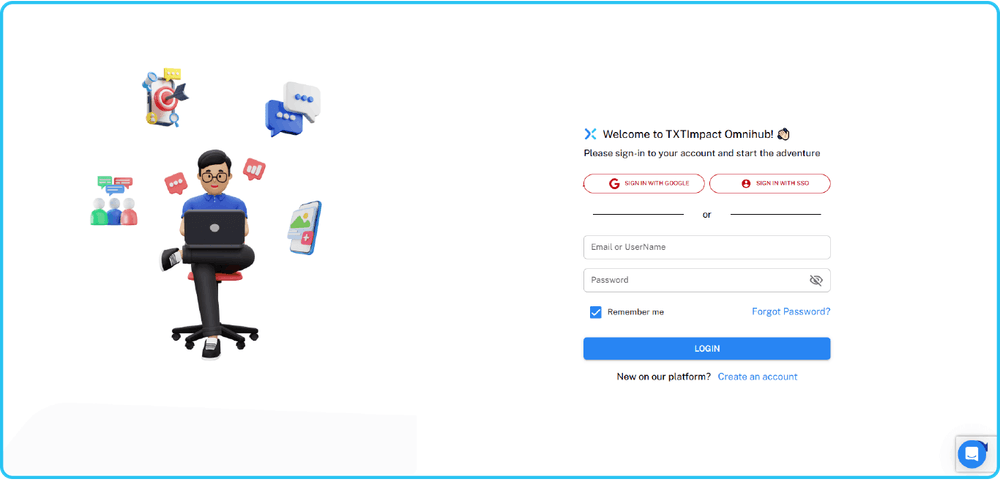Click the three people group illustration

tap(114, 201)
